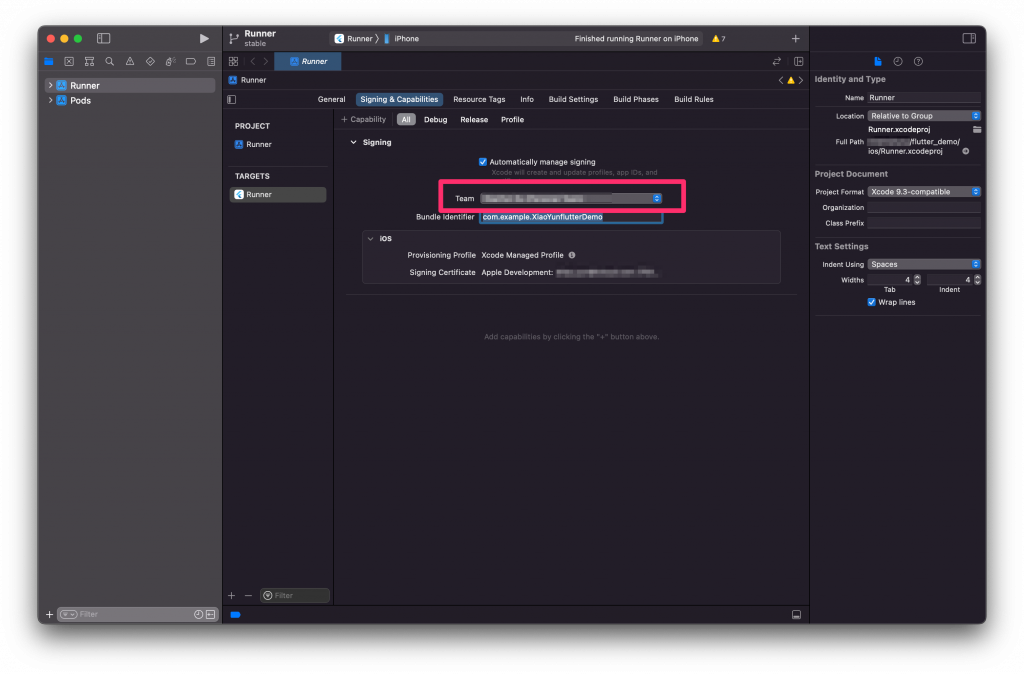Open the related items grid icon
This screenshot has width=1024, height=674.
[233, 61]
